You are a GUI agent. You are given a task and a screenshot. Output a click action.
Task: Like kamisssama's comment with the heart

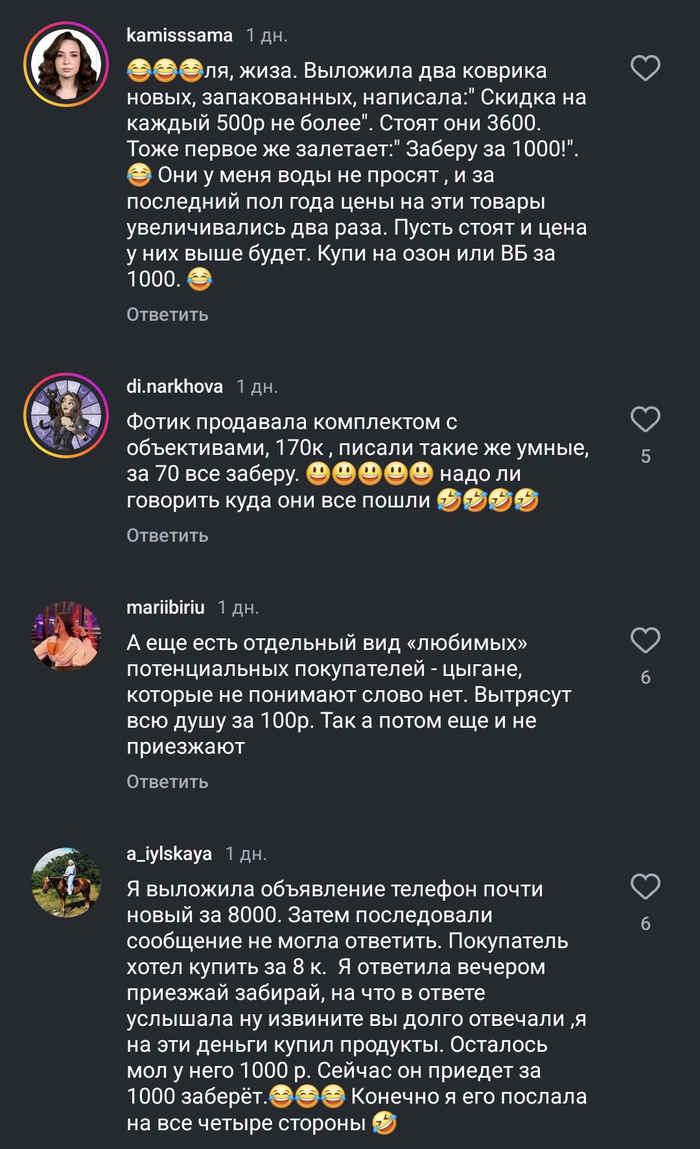[646, 68]
